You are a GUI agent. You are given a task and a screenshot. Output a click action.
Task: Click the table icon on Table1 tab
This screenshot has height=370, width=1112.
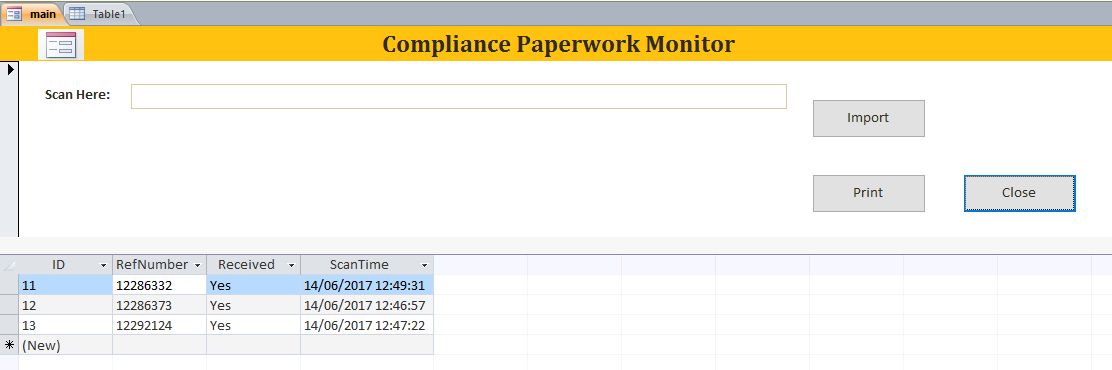click(x=77, y=13)
